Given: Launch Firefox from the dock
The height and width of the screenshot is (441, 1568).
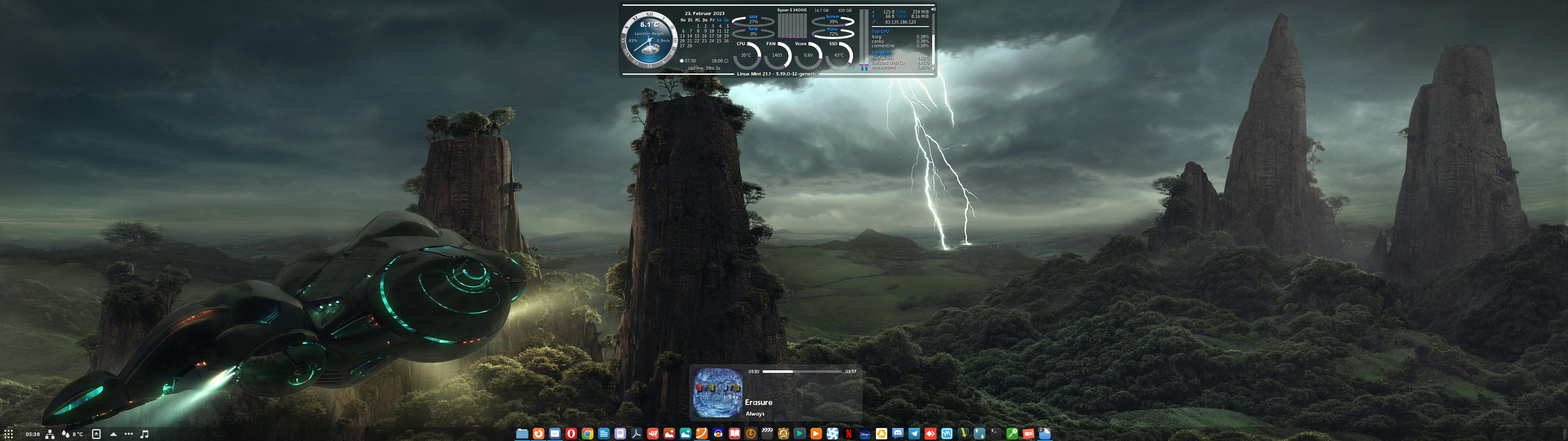Looking at the screenshot, I should pos(539,434).
